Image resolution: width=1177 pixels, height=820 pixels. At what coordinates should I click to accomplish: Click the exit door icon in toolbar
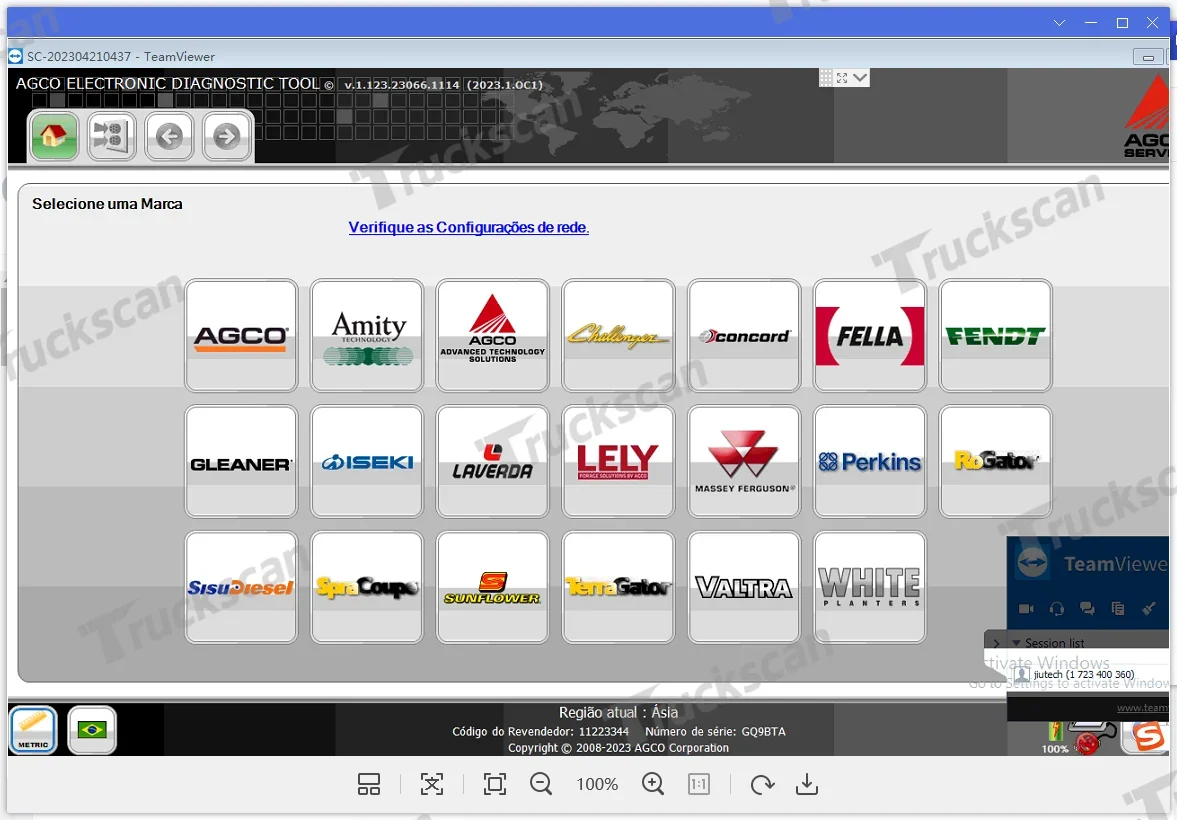(x=111, y=136)
